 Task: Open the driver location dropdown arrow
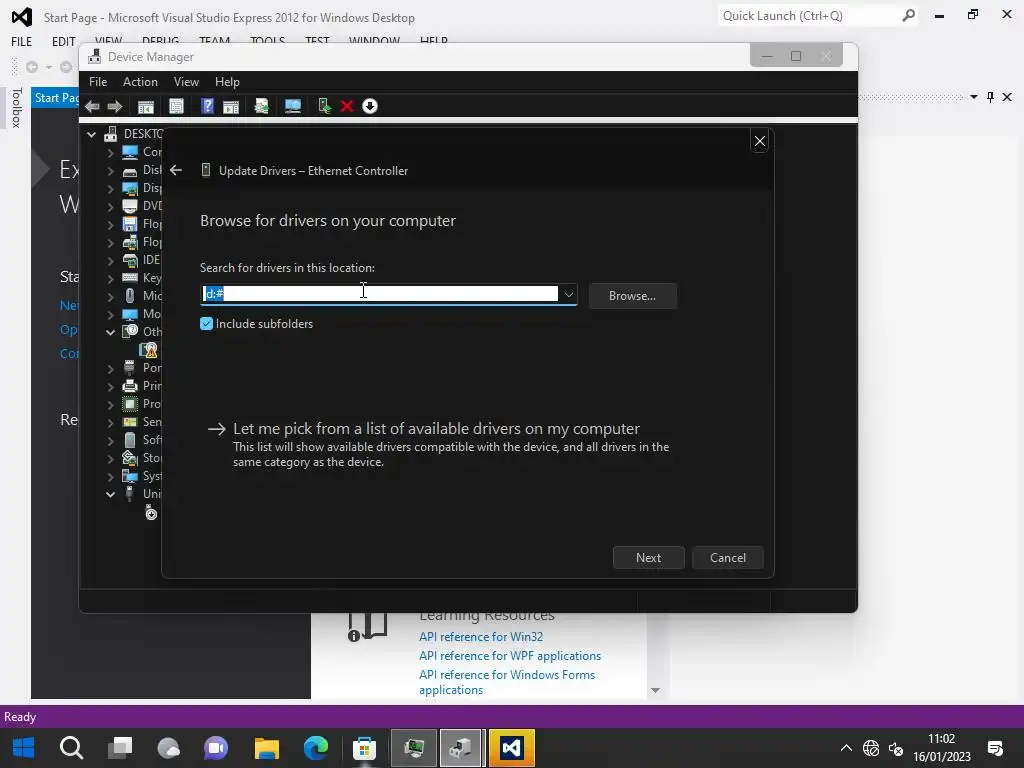click(569, 295)
